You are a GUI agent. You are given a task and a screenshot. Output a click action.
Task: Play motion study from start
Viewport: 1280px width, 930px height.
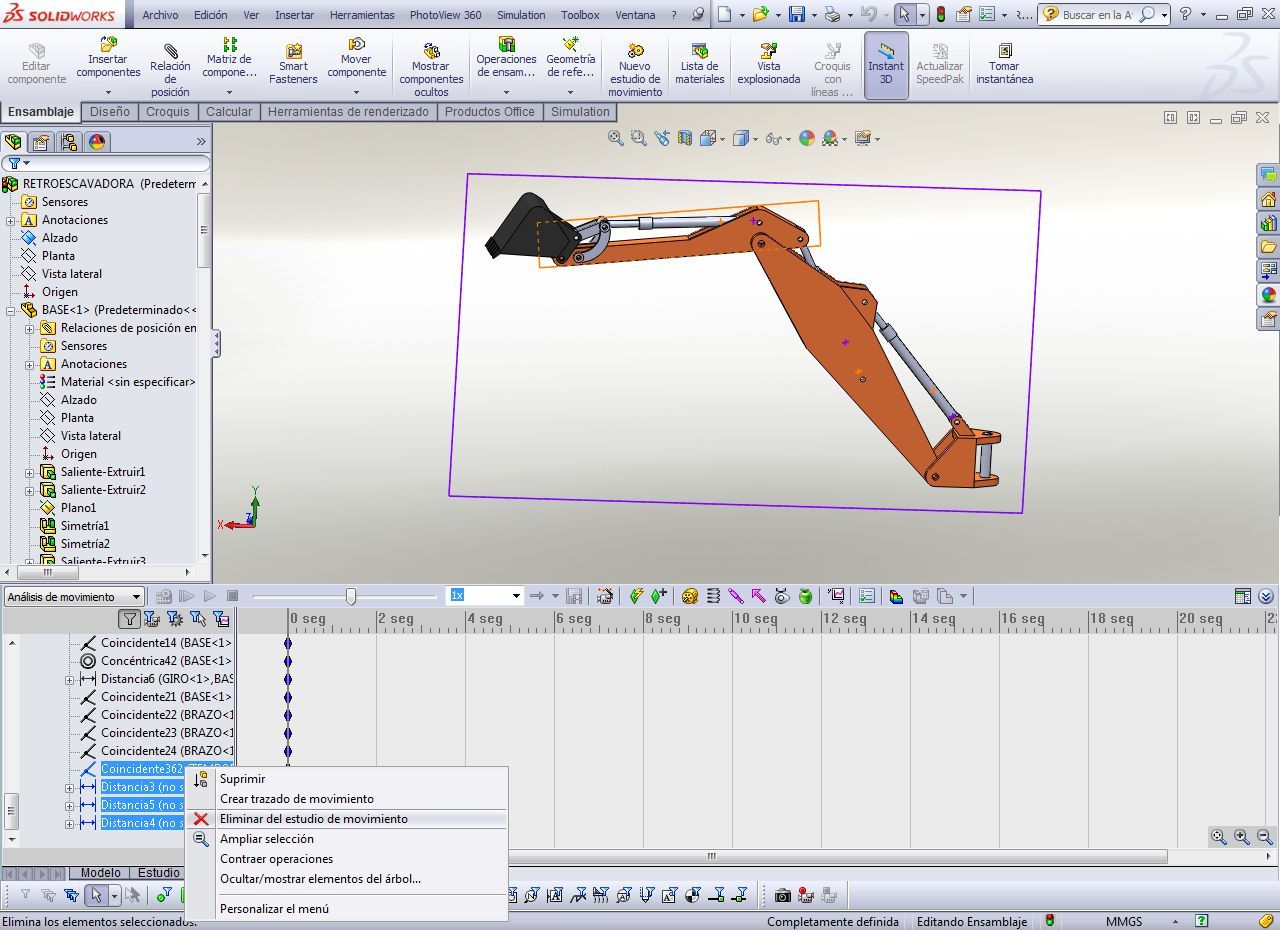tap(187, 596)
